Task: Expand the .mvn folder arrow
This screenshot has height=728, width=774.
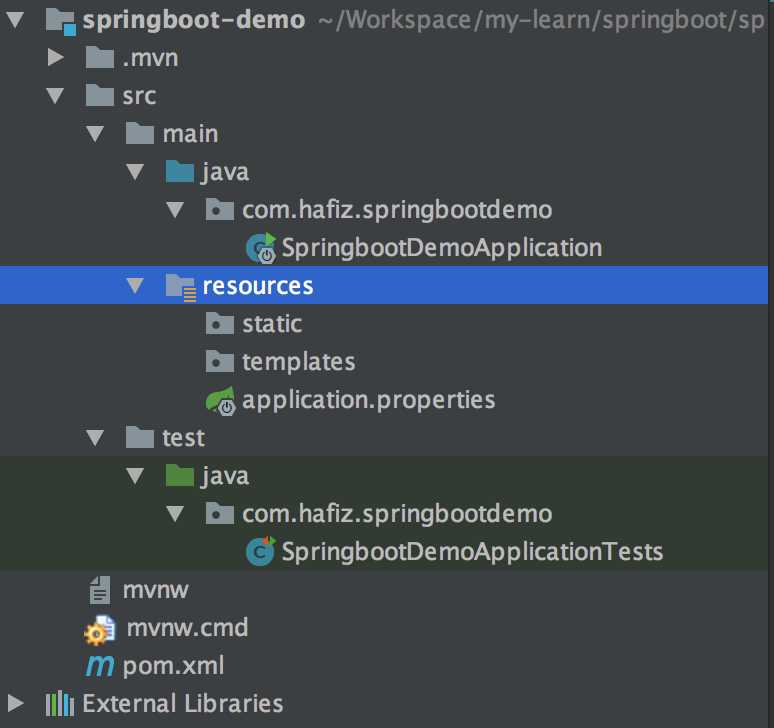Action: (x=55, y=58)
